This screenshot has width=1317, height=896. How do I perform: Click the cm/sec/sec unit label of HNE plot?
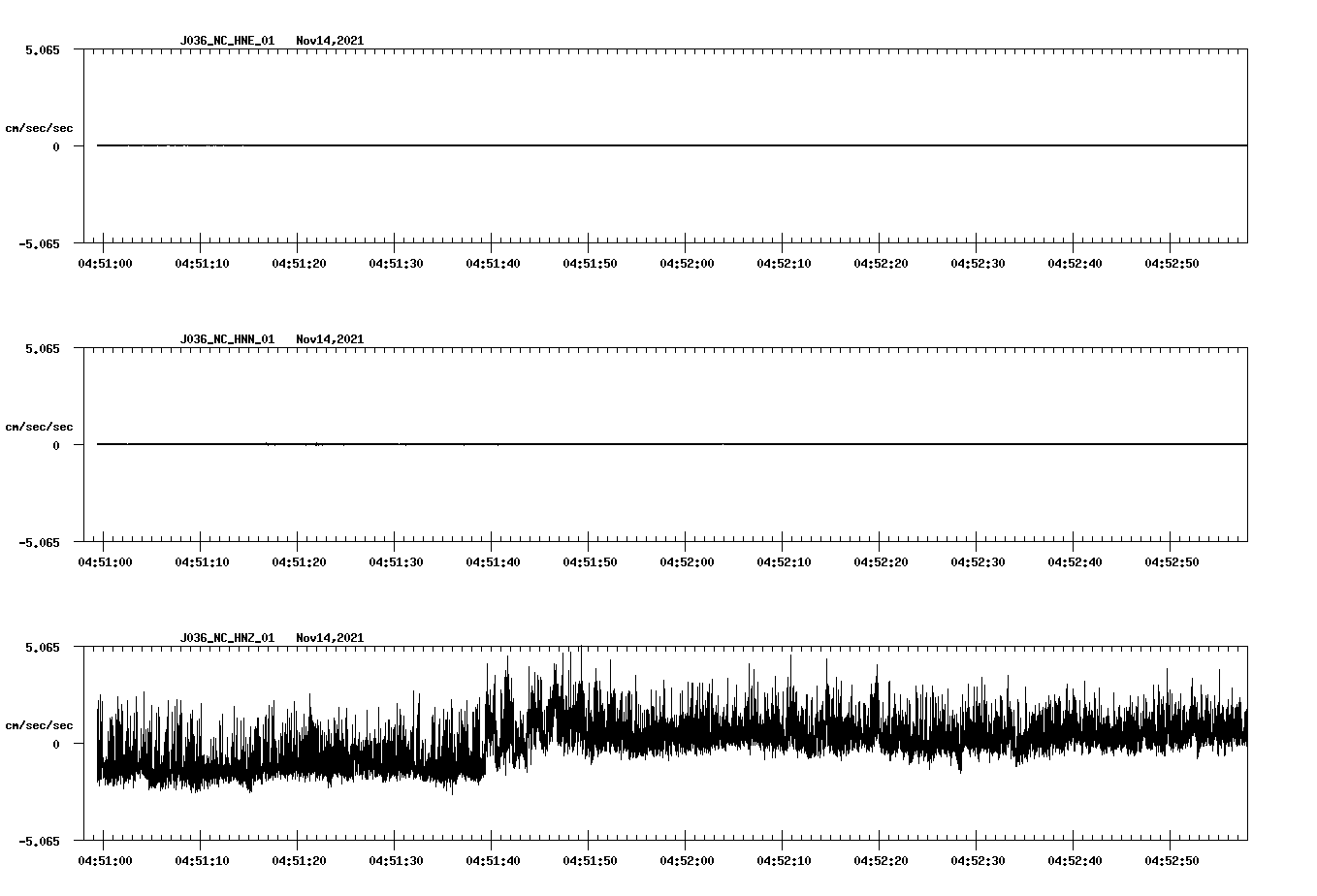click(x=39, y=128)
